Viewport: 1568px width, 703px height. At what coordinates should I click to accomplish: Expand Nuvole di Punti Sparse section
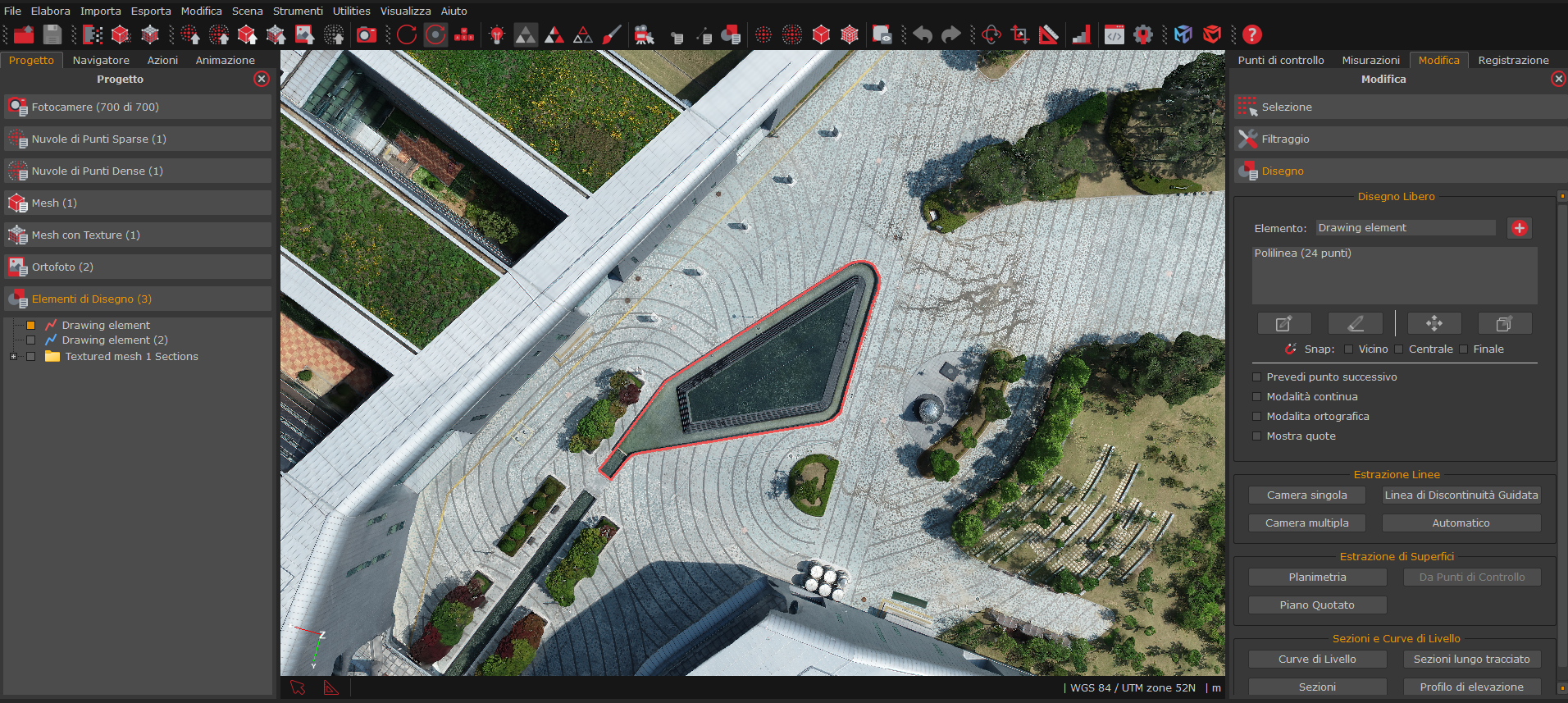pyautogui.click(x=138, y=139)
